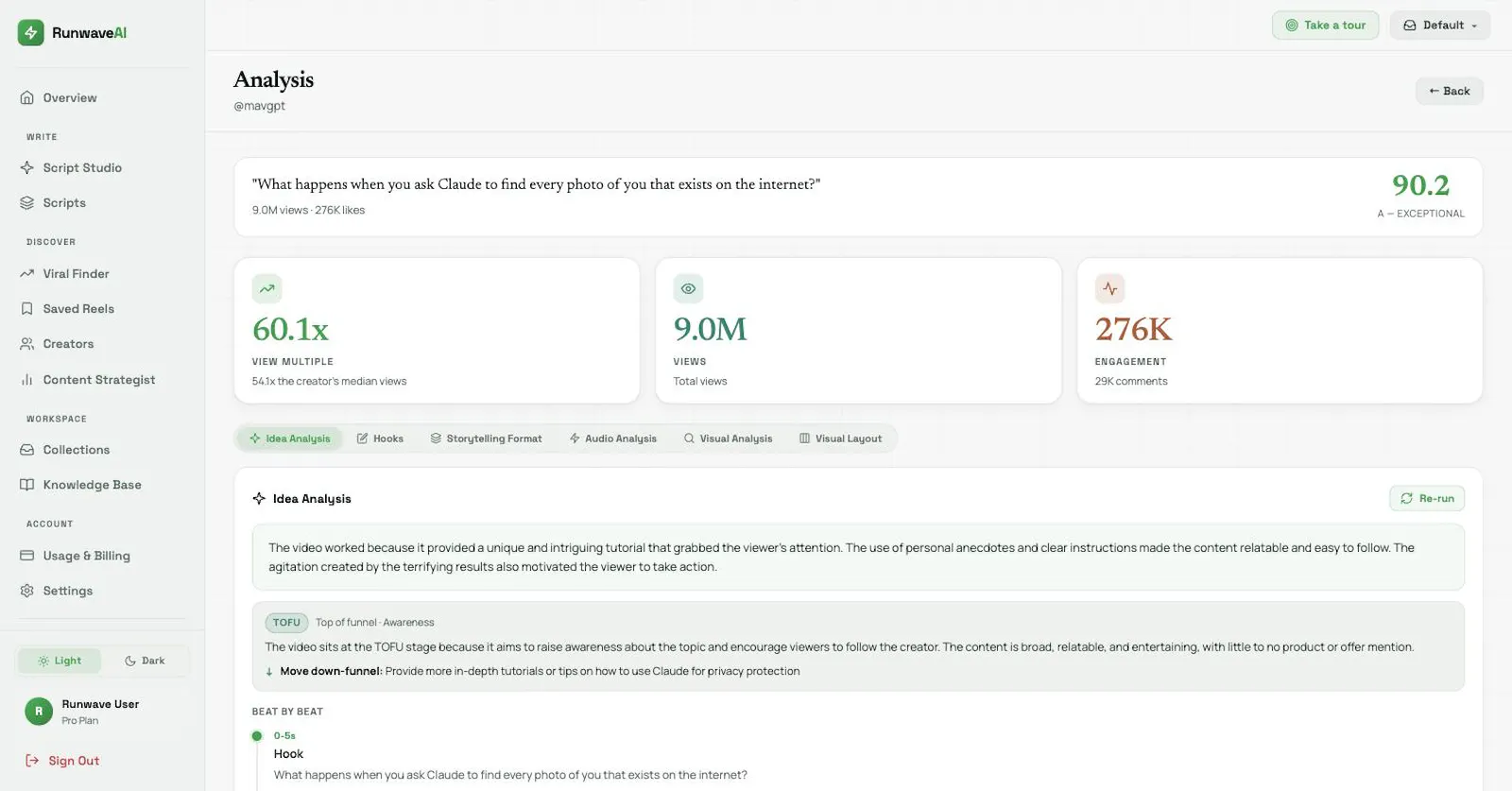
Task: Open Viral Finder in the sidebar
Action: coord(102,274)
